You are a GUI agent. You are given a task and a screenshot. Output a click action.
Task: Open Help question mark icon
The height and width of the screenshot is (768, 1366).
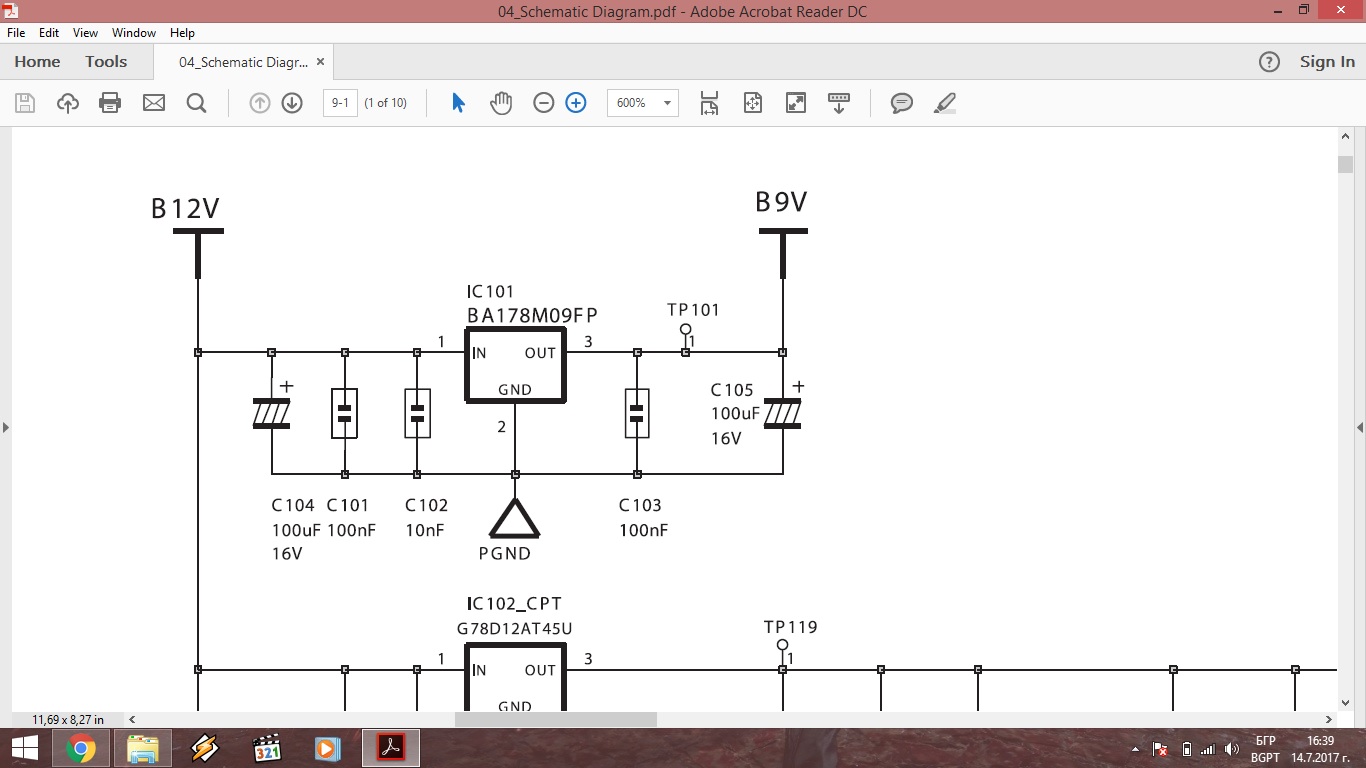tap(1269, 62)
